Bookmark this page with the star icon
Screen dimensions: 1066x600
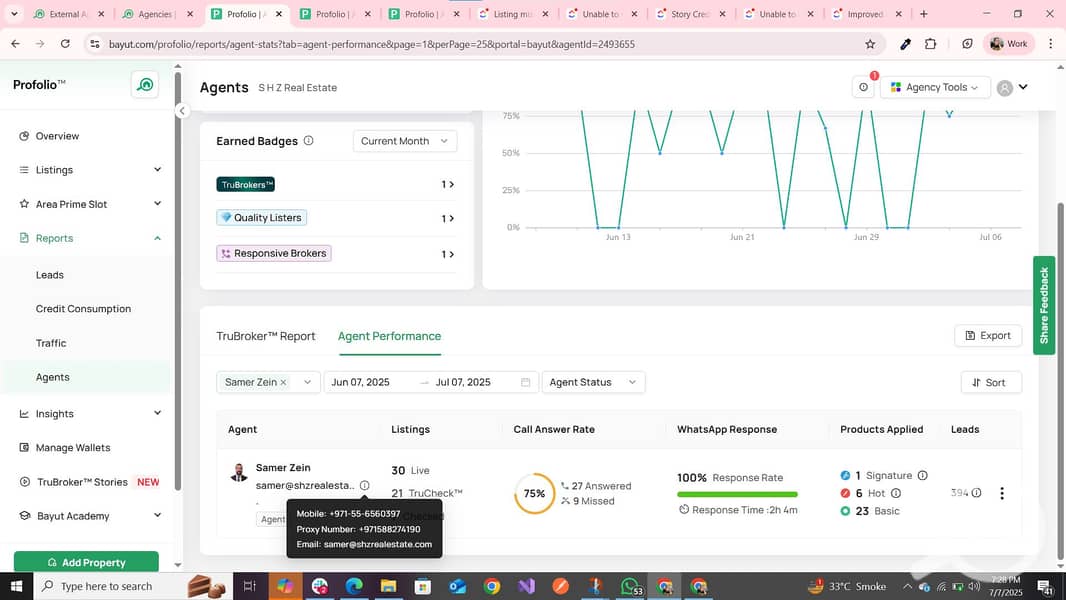point(870,44)
